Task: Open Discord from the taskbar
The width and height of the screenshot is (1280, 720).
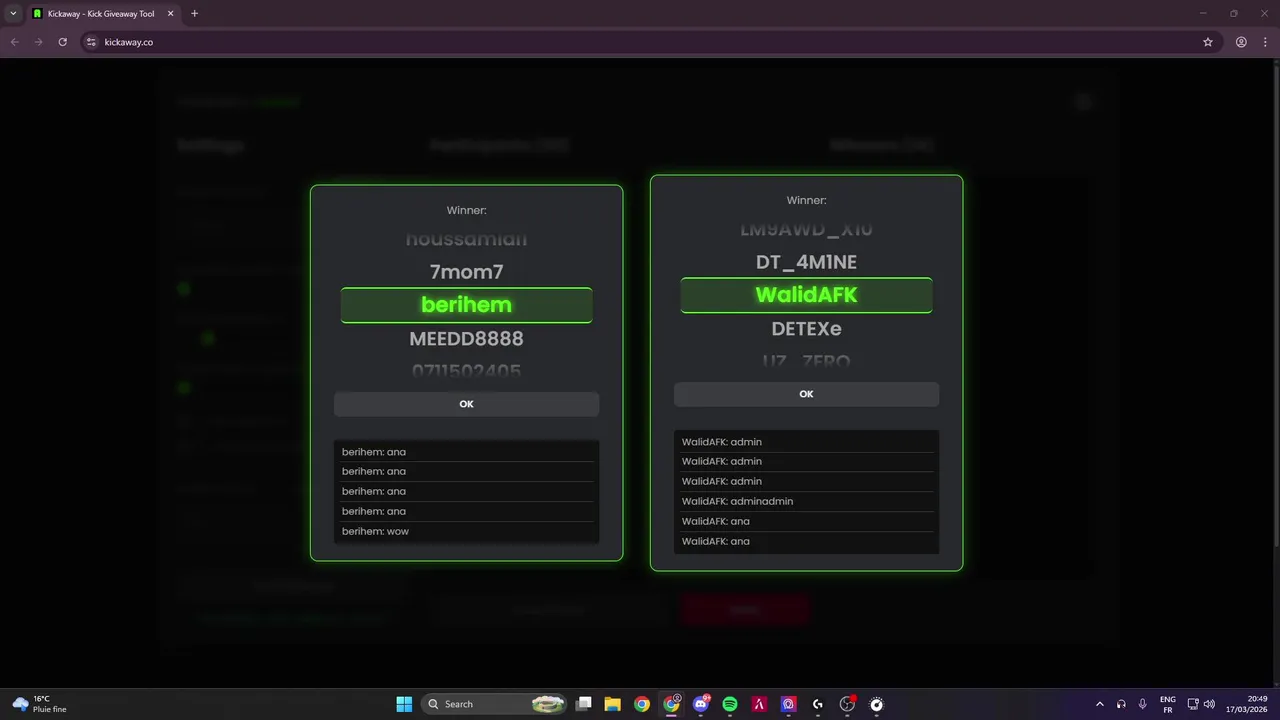Action: [701, 704]
